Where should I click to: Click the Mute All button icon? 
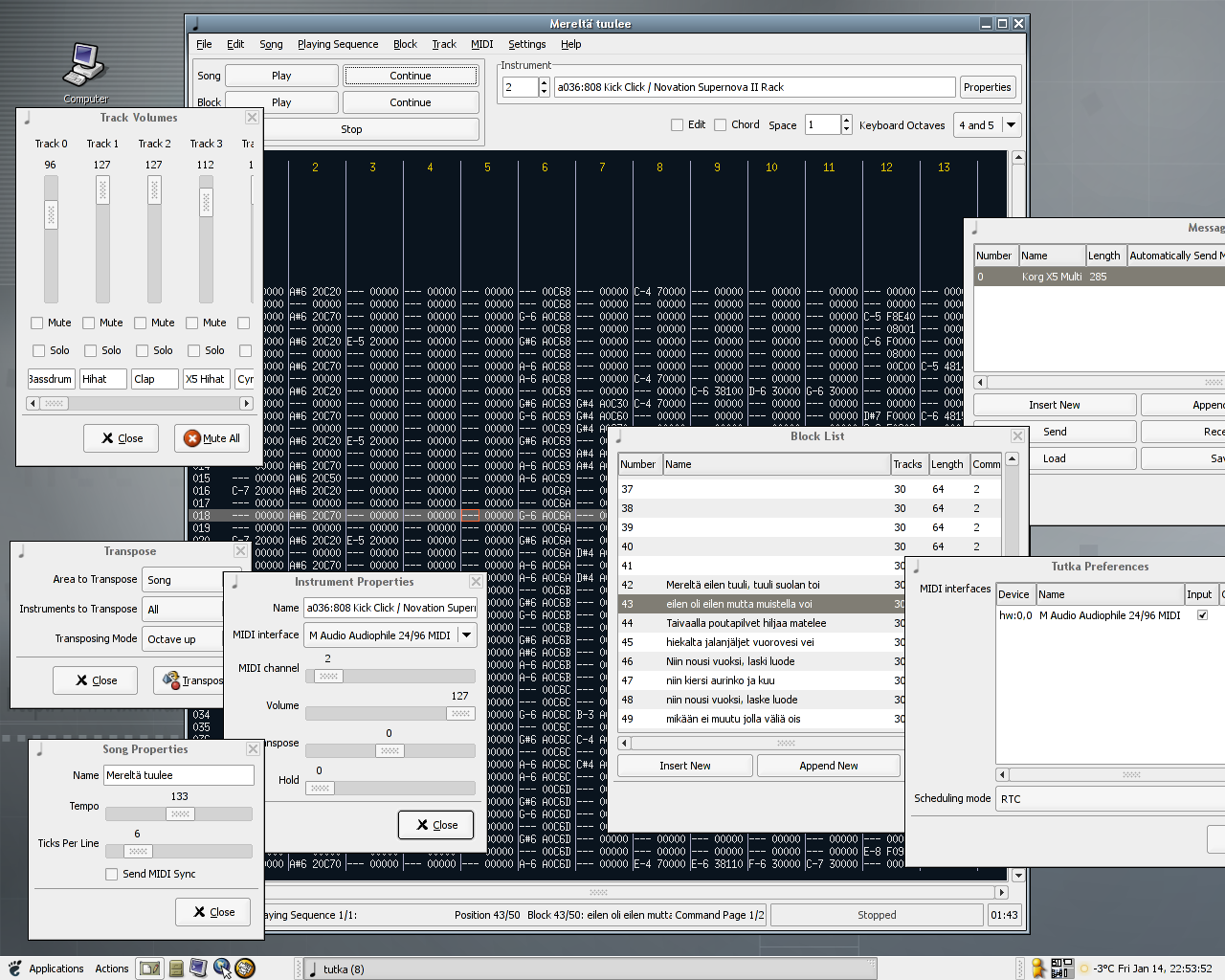(x=192, y=438)
